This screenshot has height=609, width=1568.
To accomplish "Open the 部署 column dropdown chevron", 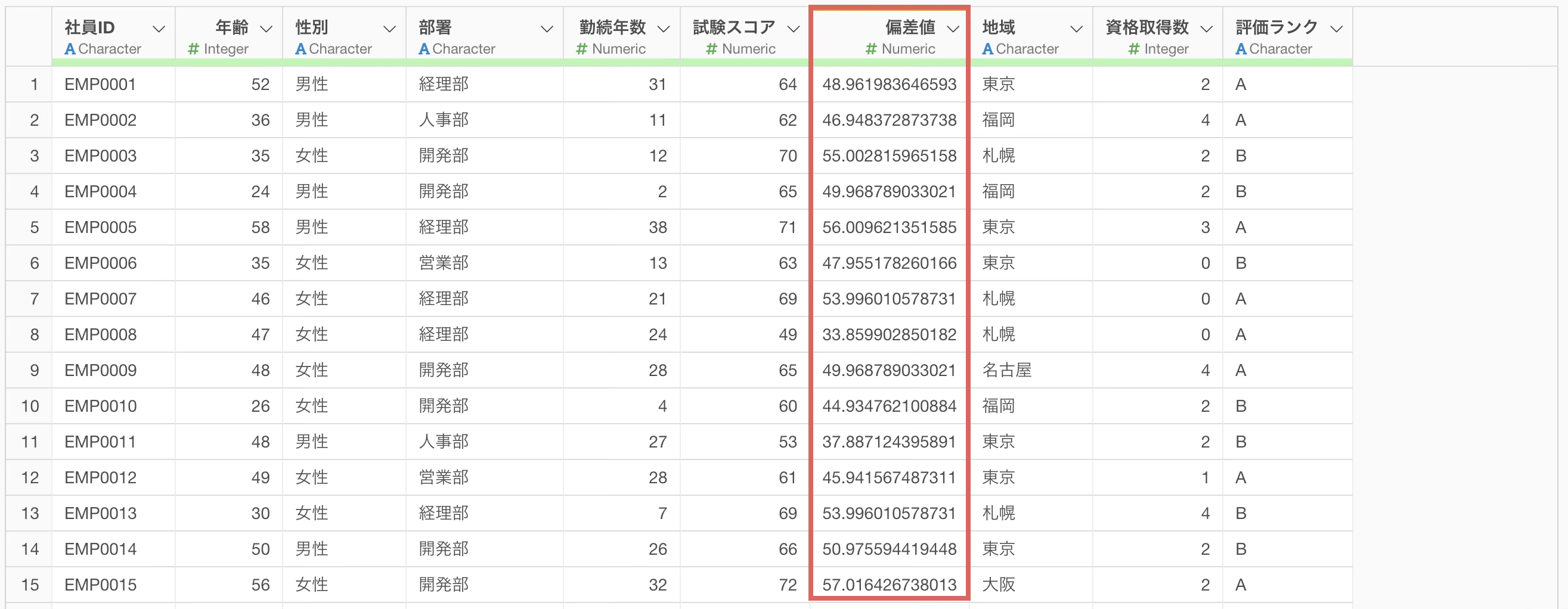I will point(547,29).
